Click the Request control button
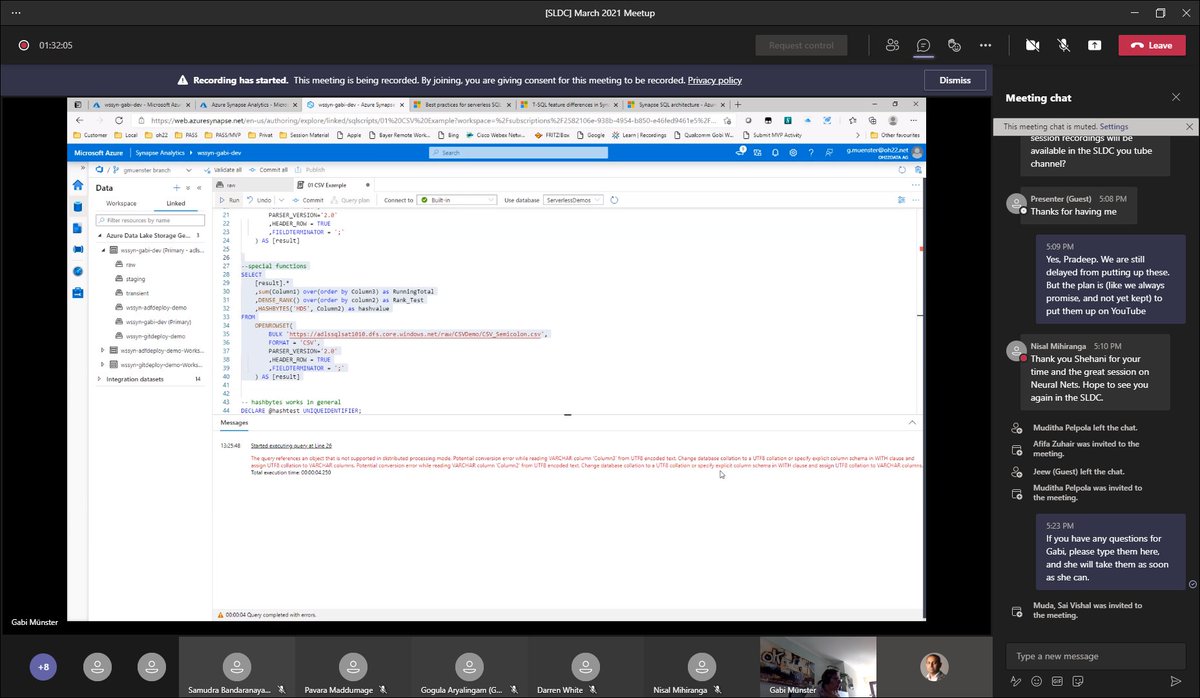 click(801, 45)
